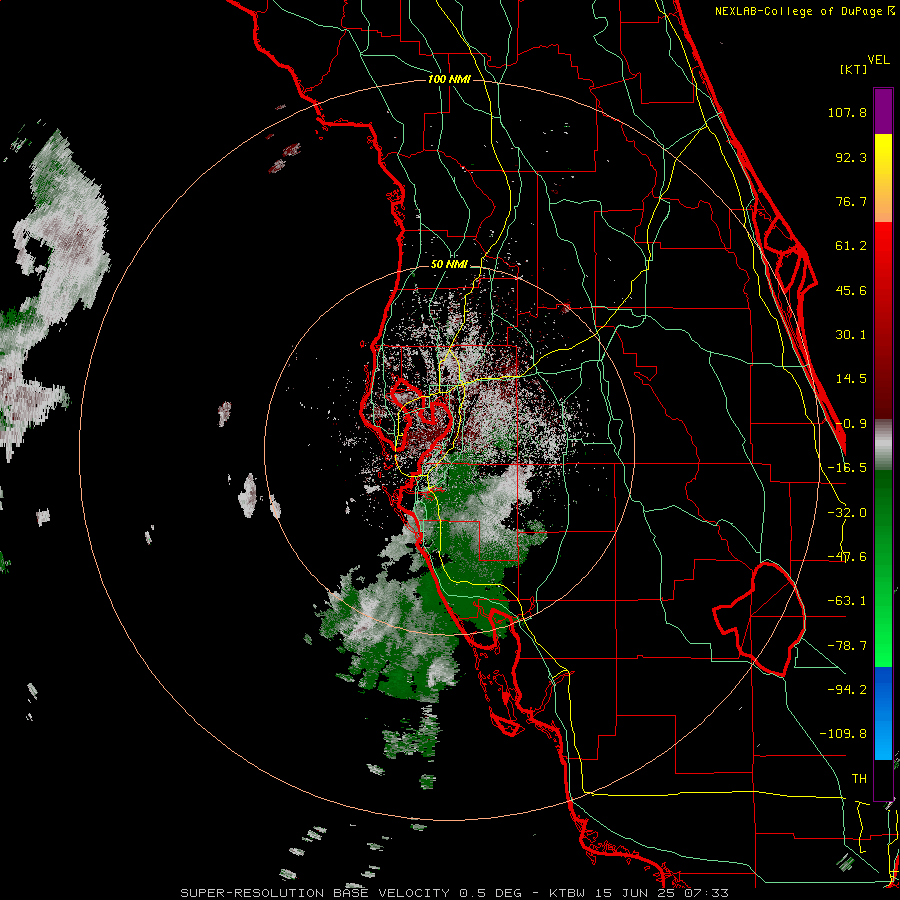The height and width of the screenshot is (900, 900).
Task: Click the -109.8 legend value
Action: 843,734
